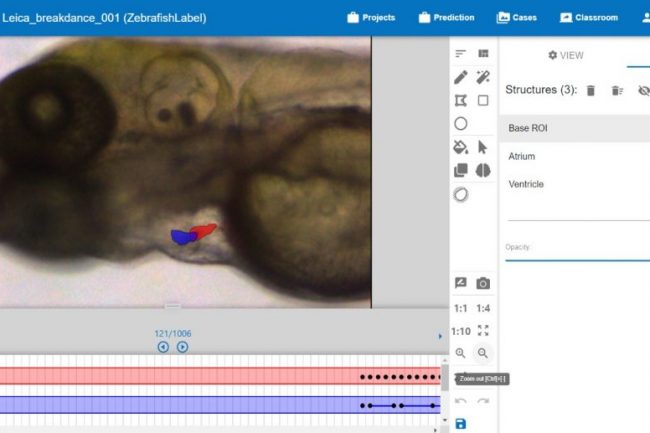
Task: Open the Projects menu
Action: 371,17
